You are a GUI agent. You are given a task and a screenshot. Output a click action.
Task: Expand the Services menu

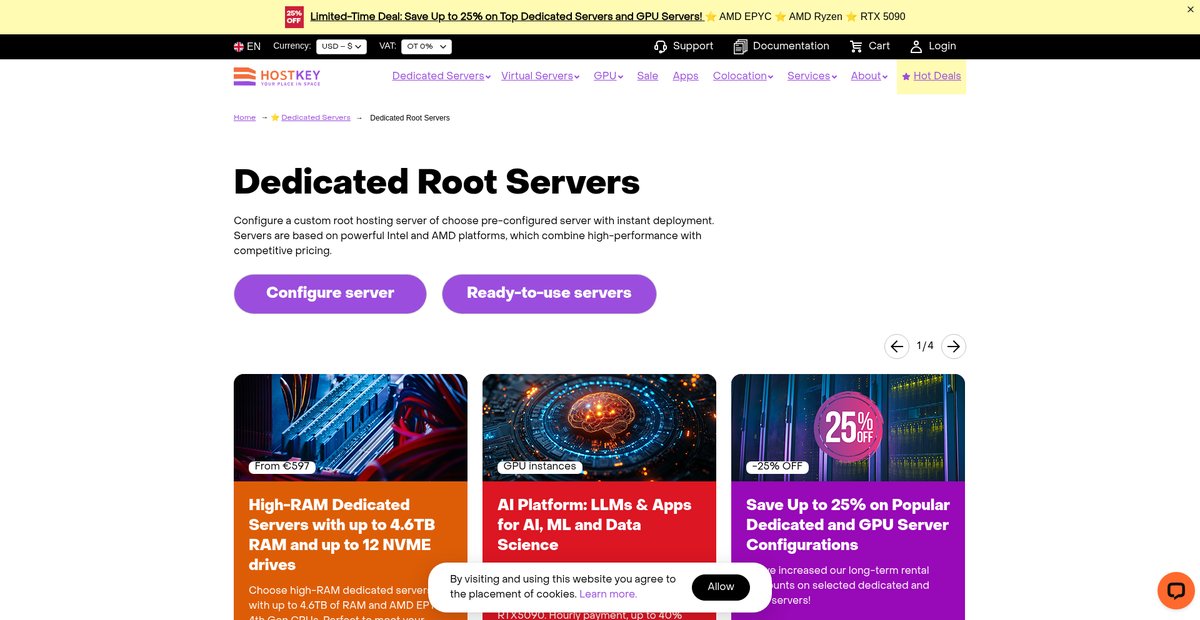[812, 76]
